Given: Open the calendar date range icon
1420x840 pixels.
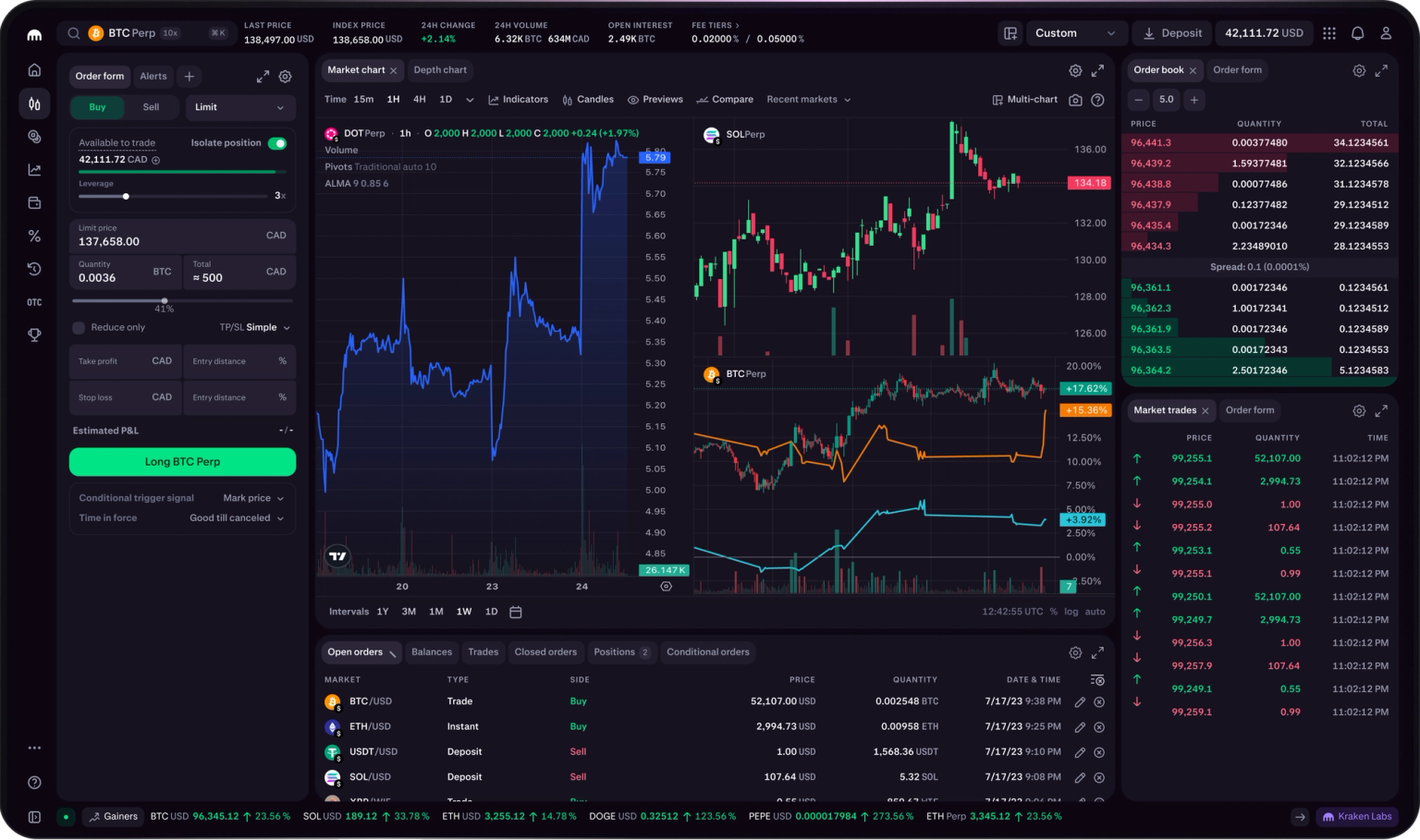Looking at the screenshot, I should click(x=516, y=612).
